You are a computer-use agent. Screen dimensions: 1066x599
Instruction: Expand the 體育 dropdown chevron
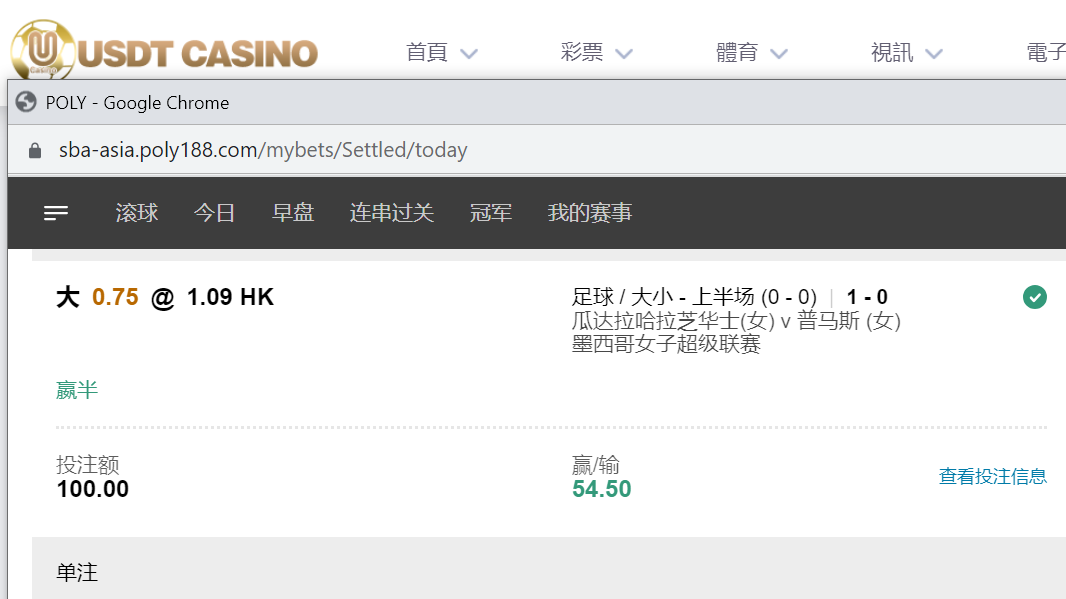click(779, 54)
